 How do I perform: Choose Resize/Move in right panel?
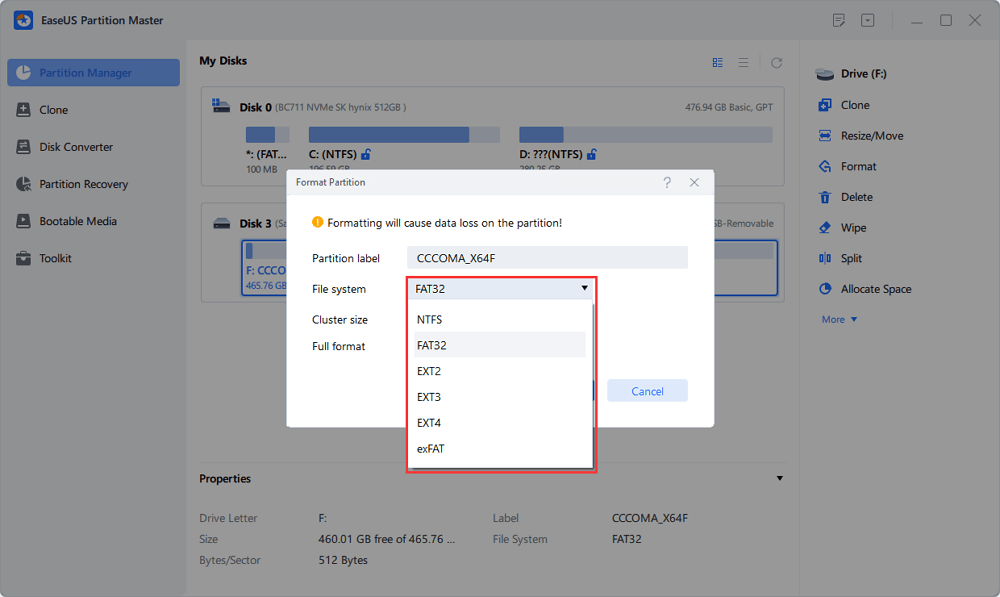pos(860,135)
